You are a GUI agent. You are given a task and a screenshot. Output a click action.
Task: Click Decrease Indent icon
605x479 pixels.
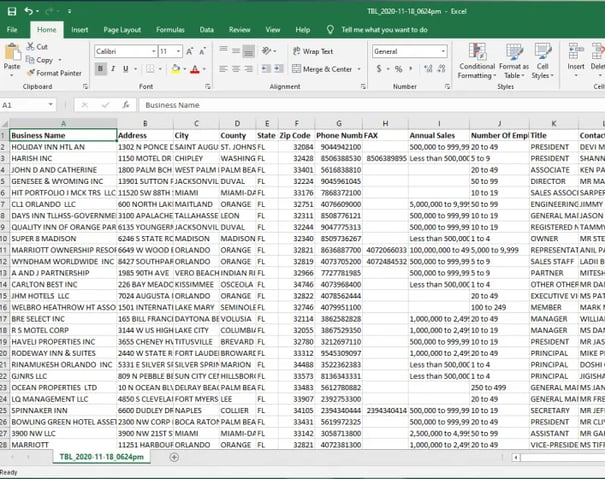click(266, 69)
